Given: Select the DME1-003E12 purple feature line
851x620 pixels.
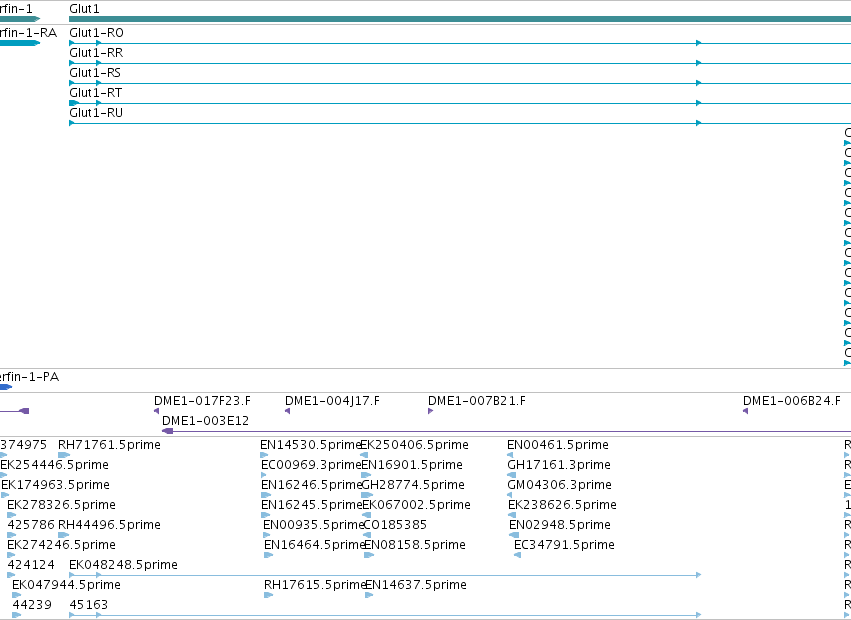Looking at the screenshot, I should 506,431.
